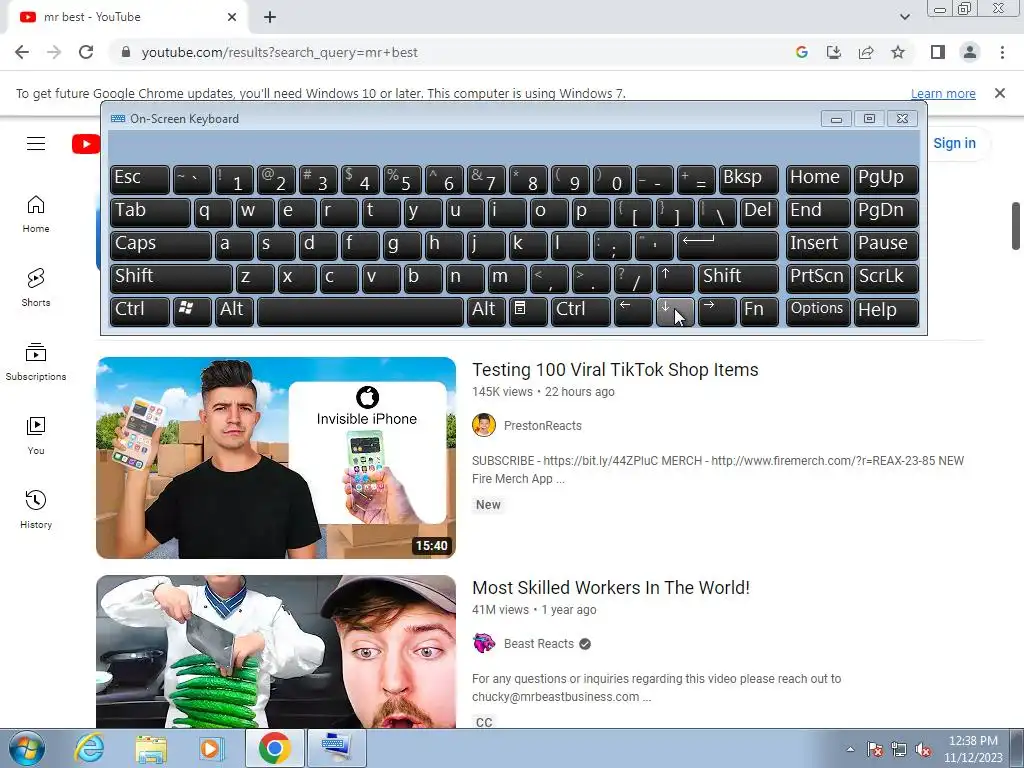The image size is (1024, 768).
Task: Click the Home key on keyboard
Action: (818, 179)
